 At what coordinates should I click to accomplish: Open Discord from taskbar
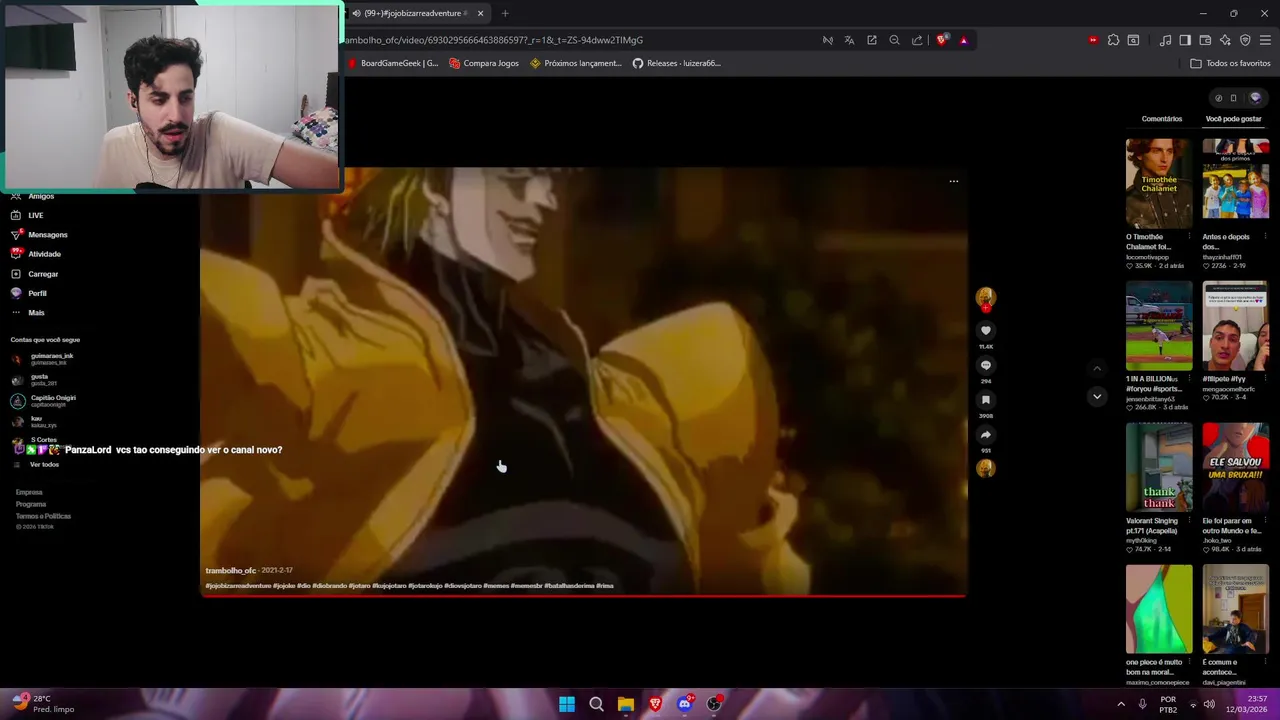click(684, 704)
